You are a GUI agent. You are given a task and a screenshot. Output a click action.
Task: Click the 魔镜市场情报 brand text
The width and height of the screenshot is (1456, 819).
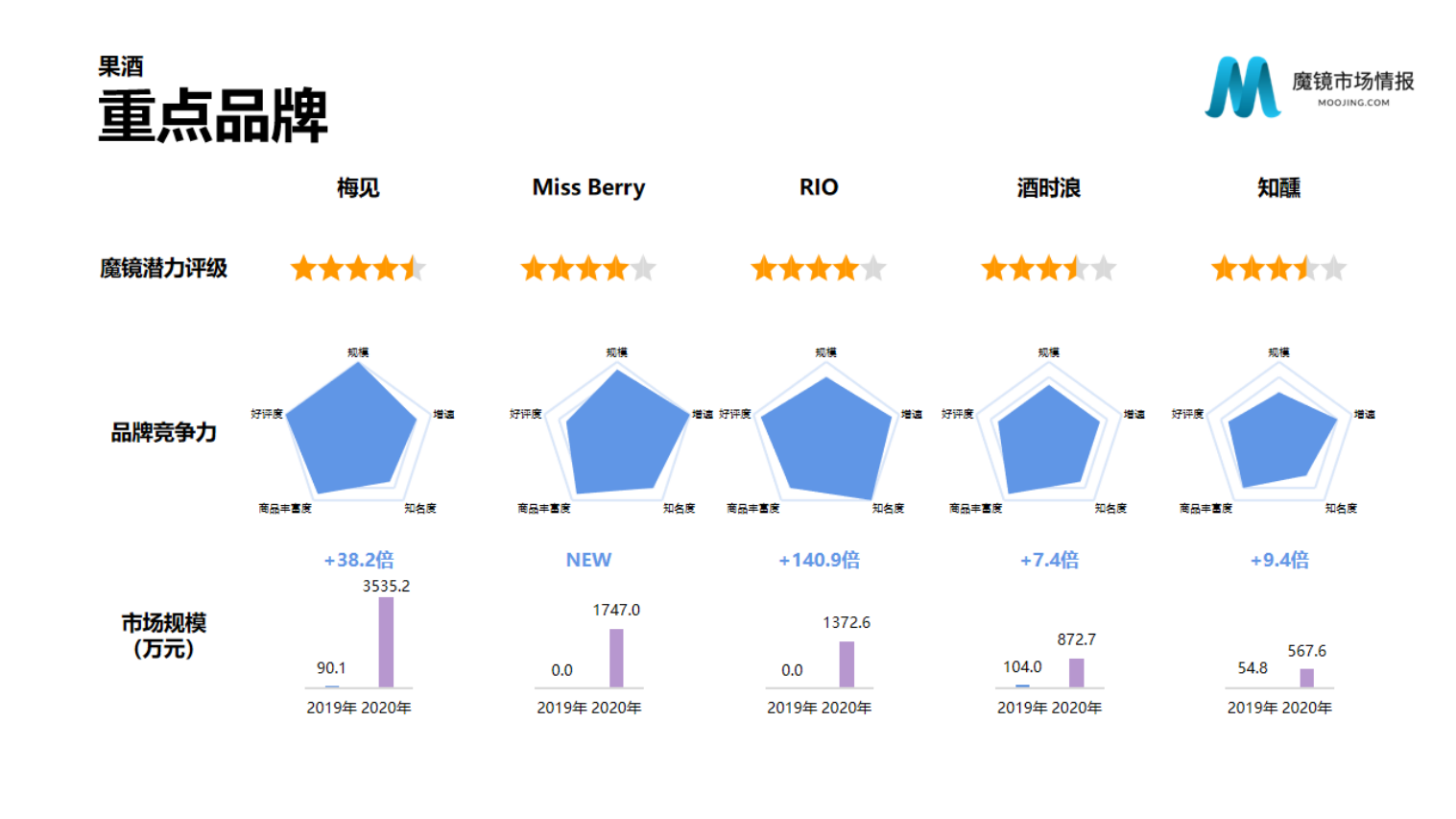[x=1352, y=82]
